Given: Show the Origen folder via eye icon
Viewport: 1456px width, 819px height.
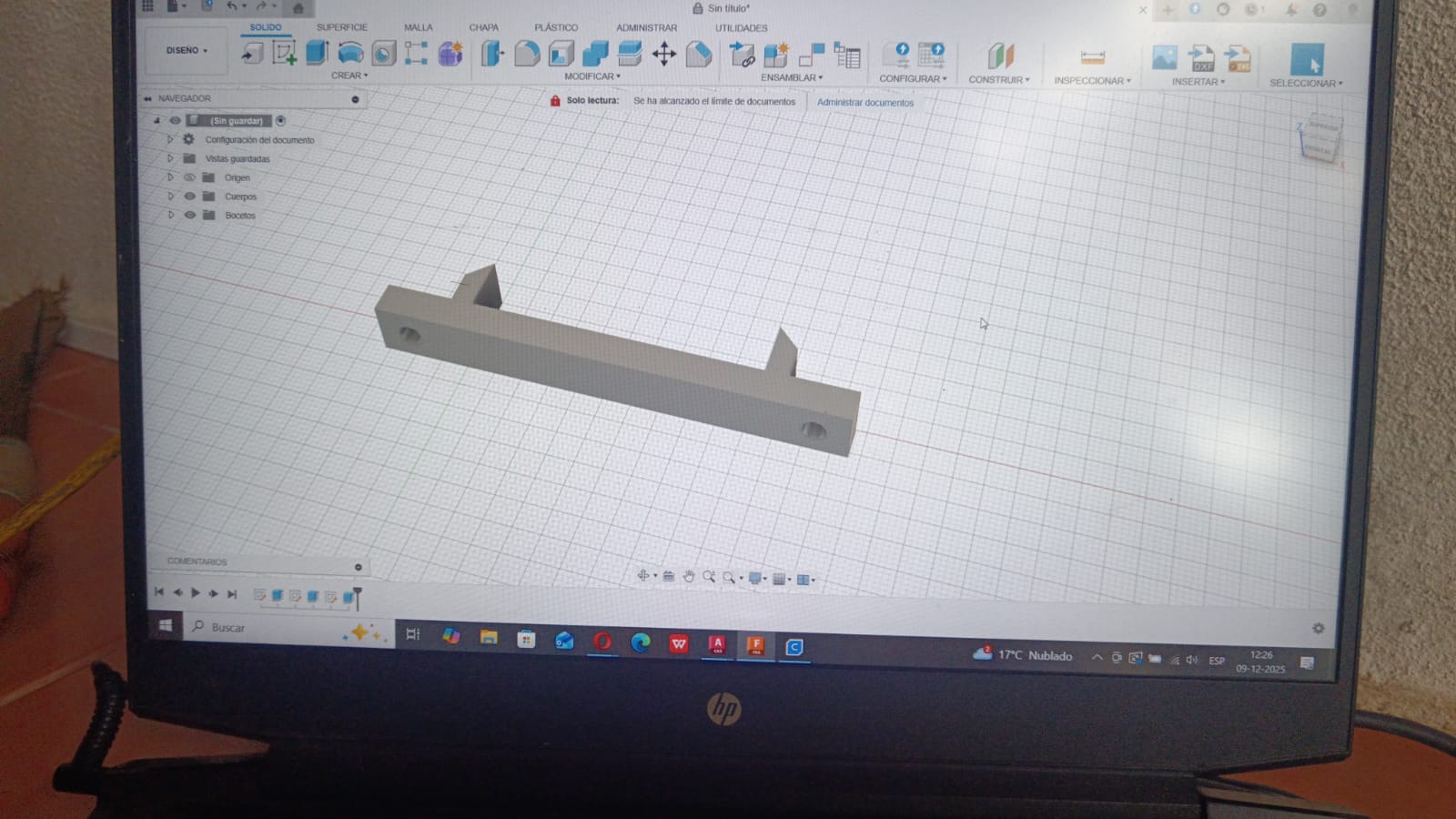Looking at the screenshot, I should 189,177.
